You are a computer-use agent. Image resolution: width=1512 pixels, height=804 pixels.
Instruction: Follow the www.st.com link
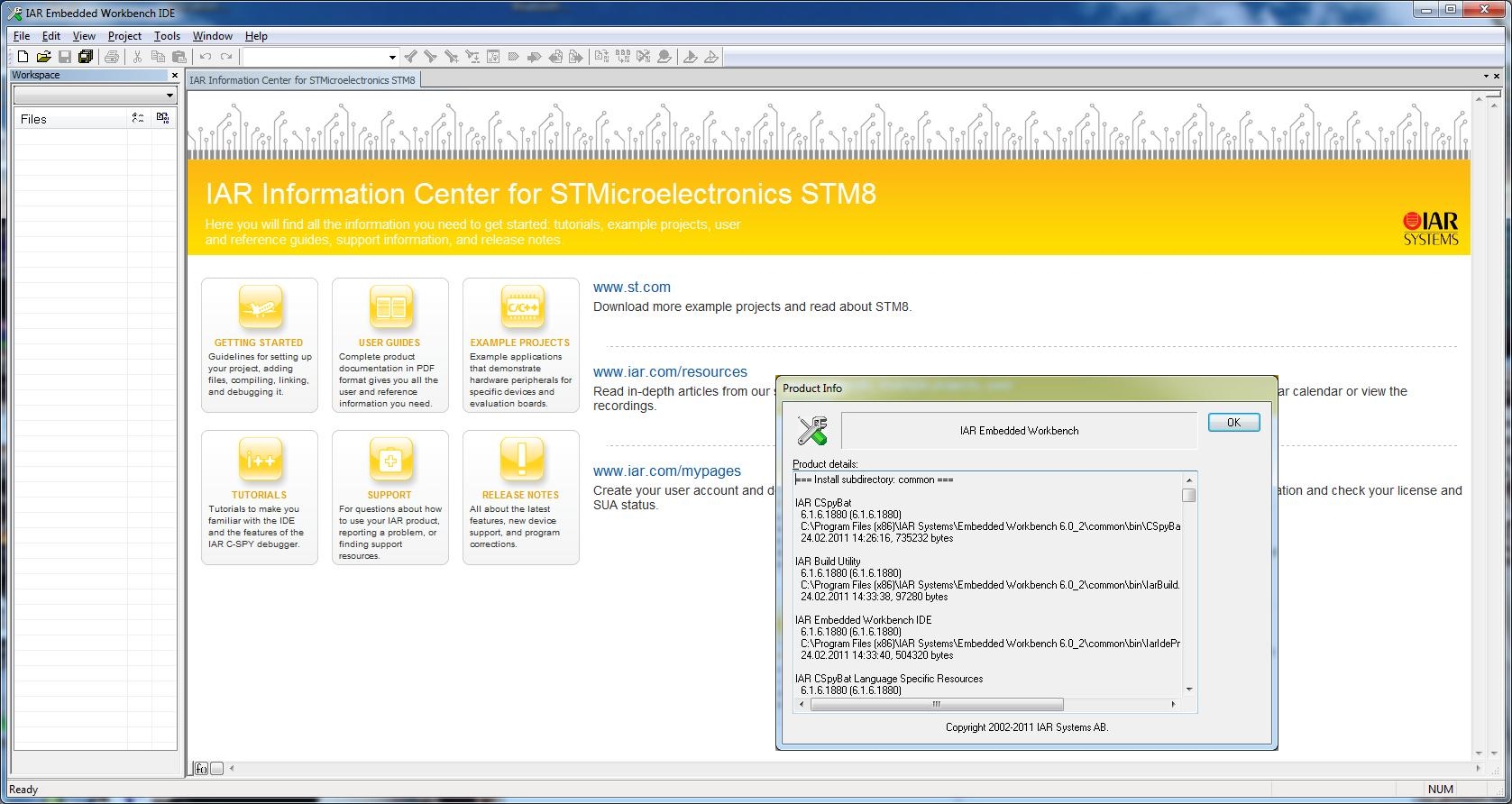(x=632, y=287)
